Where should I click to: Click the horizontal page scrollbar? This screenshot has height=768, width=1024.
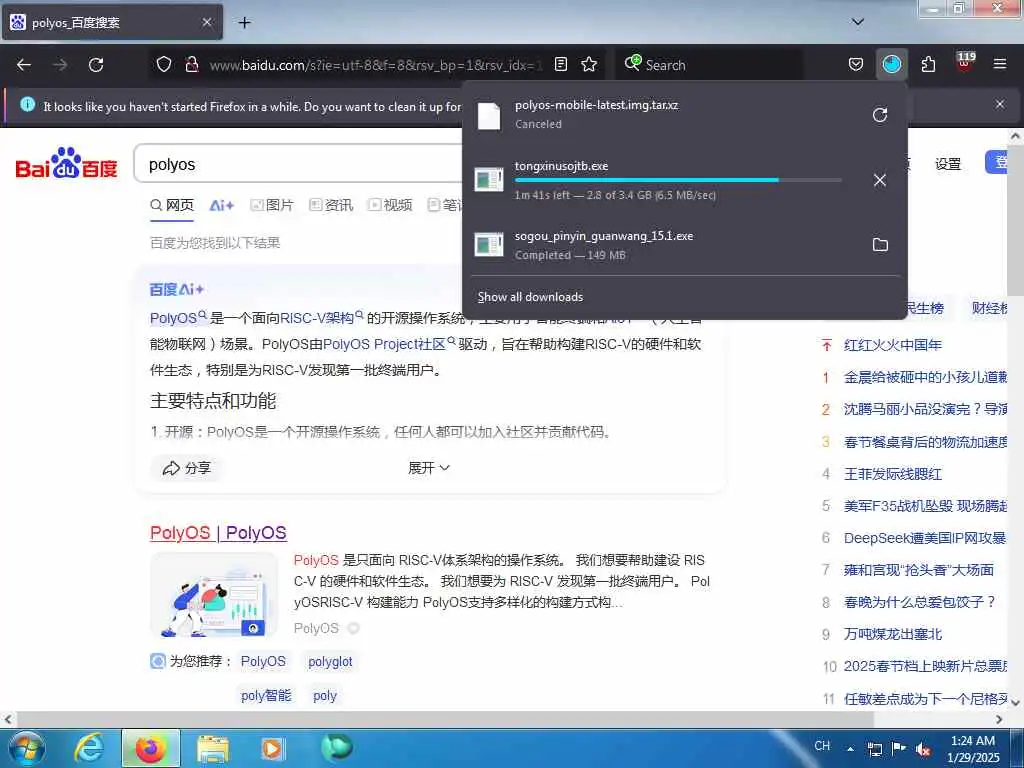click(444, 719)
